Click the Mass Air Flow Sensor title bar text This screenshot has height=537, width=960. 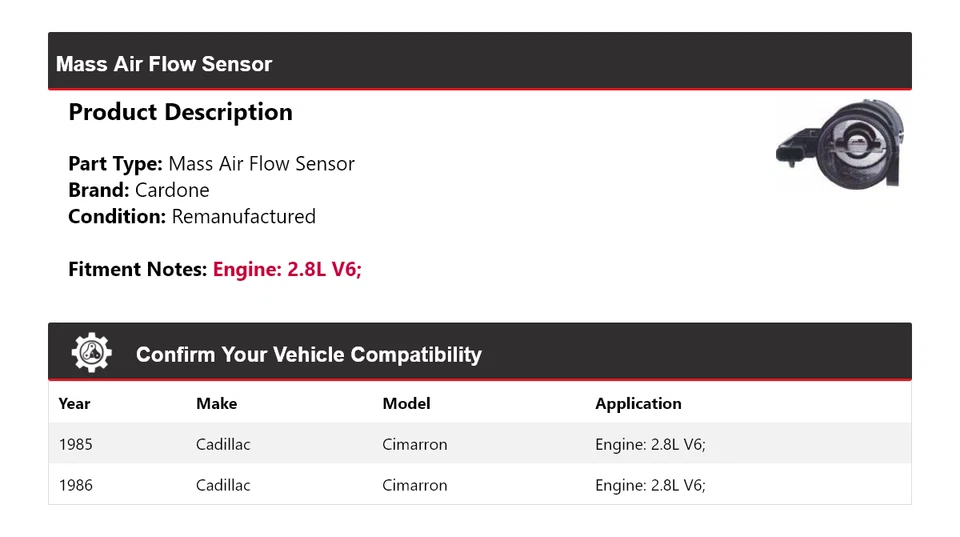(x=164, y=64)
